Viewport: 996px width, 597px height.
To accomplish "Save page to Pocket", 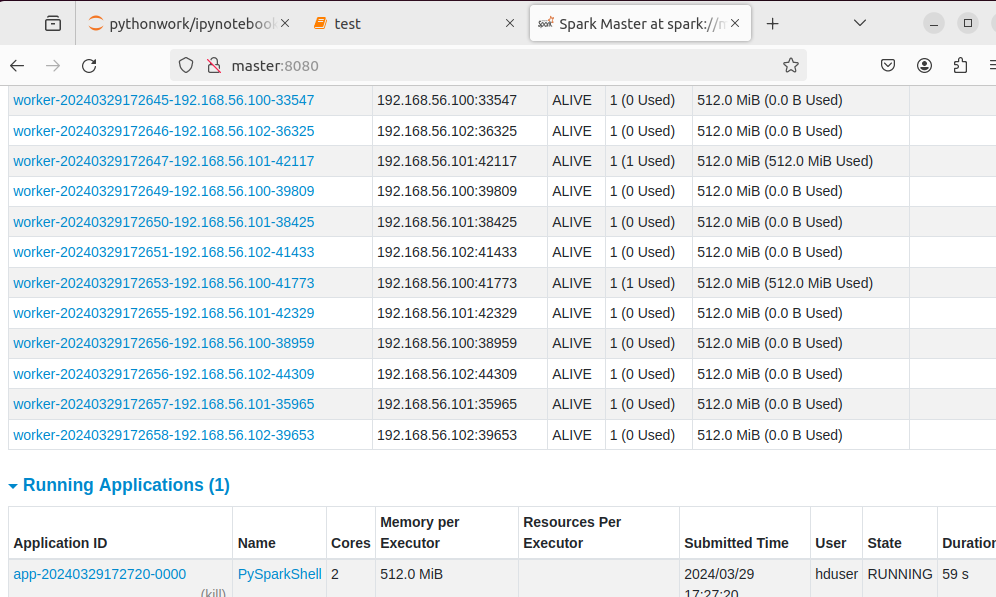I will click(x=888, y=65).
